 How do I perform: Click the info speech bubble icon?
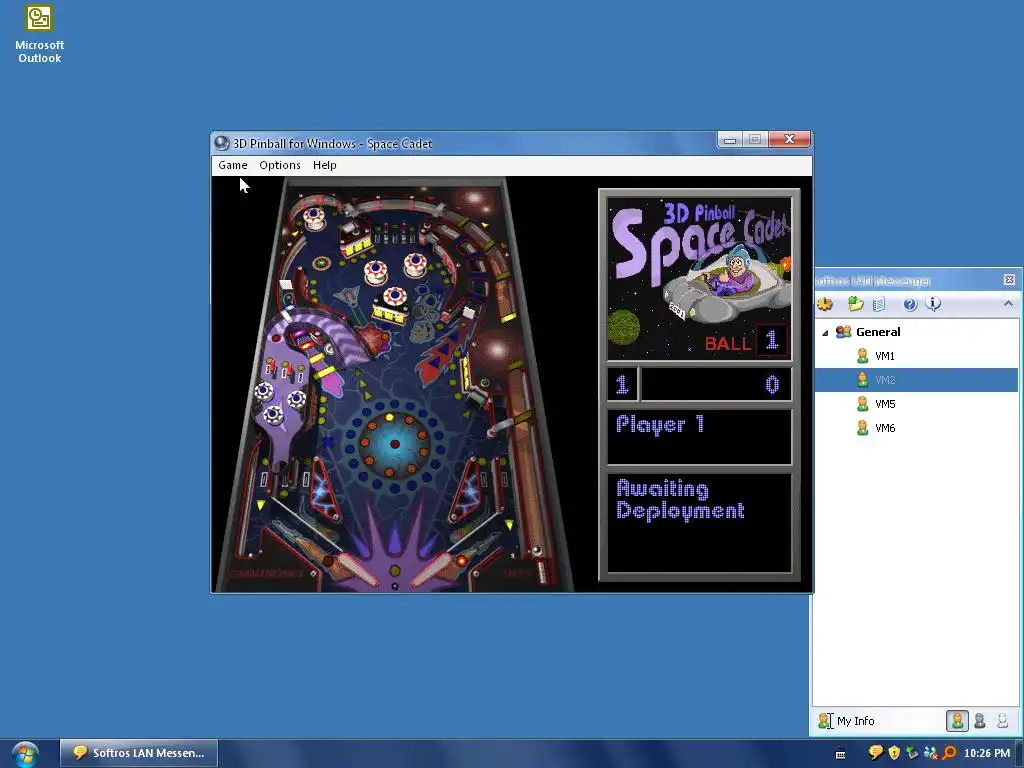pos(934,304)
